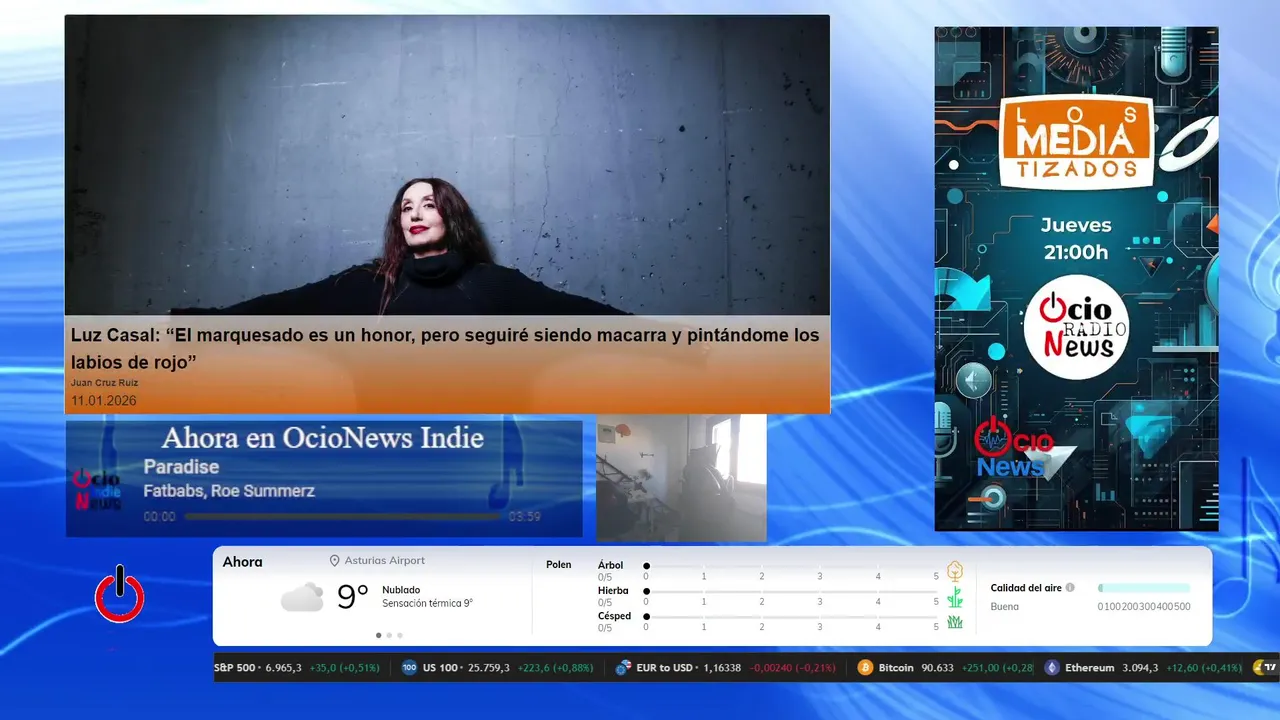The image size is (1280, 720).
Task: Click the Calidad del aire label
Action: [1026, 588]
